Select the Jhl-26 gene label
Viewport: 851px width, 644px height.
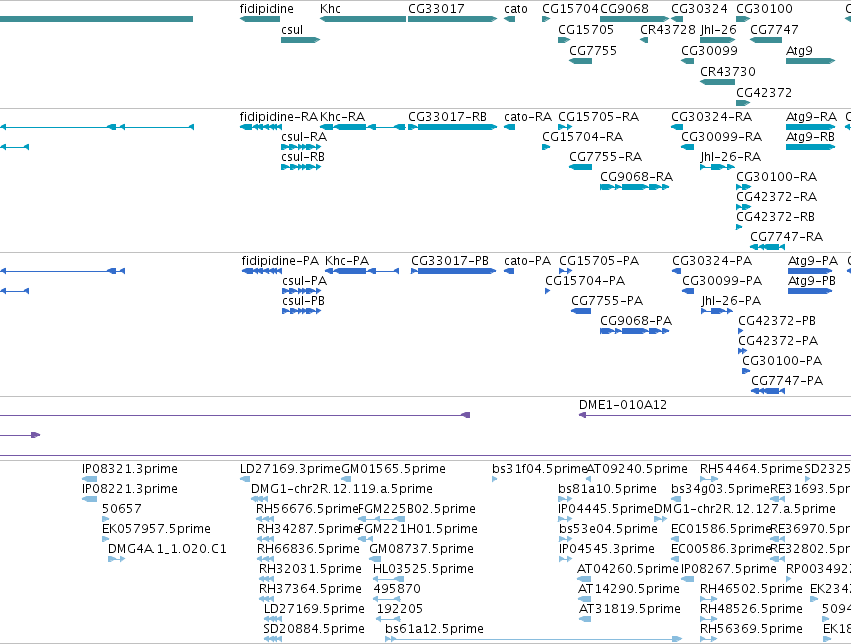coord(718,30)
